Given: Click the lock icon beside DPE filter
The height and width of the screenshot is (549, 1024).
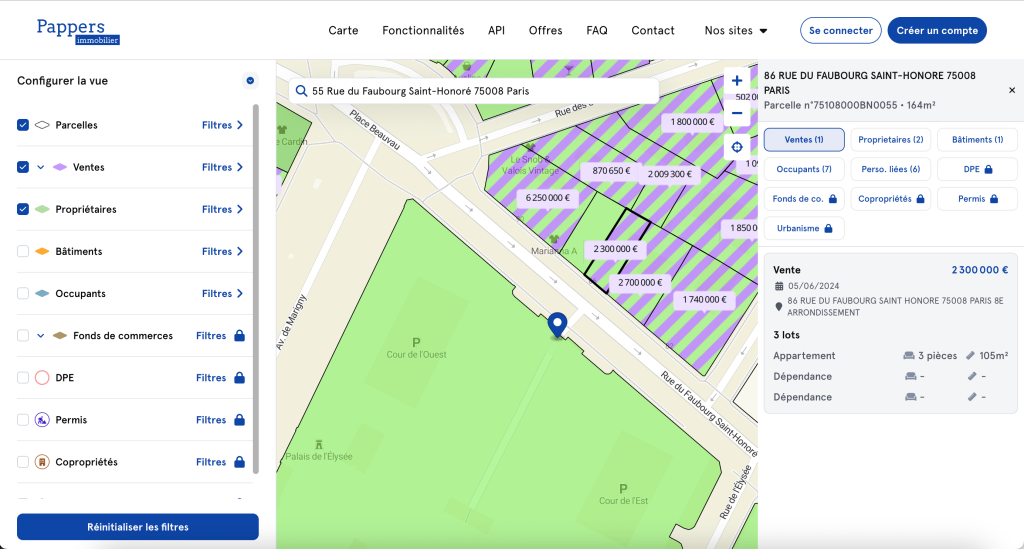Looking at the screenshot, I should 239,378.
